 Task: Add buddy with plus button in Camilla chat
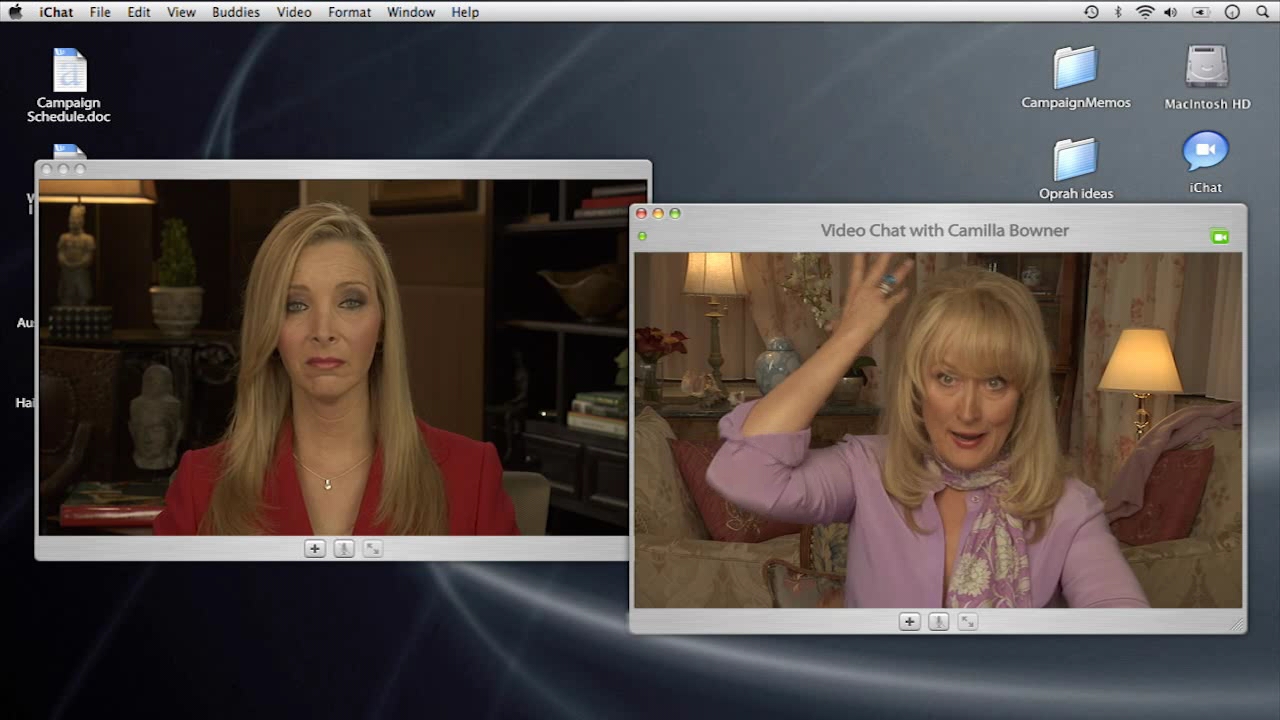pyautogui.click(x=909, y=622)
